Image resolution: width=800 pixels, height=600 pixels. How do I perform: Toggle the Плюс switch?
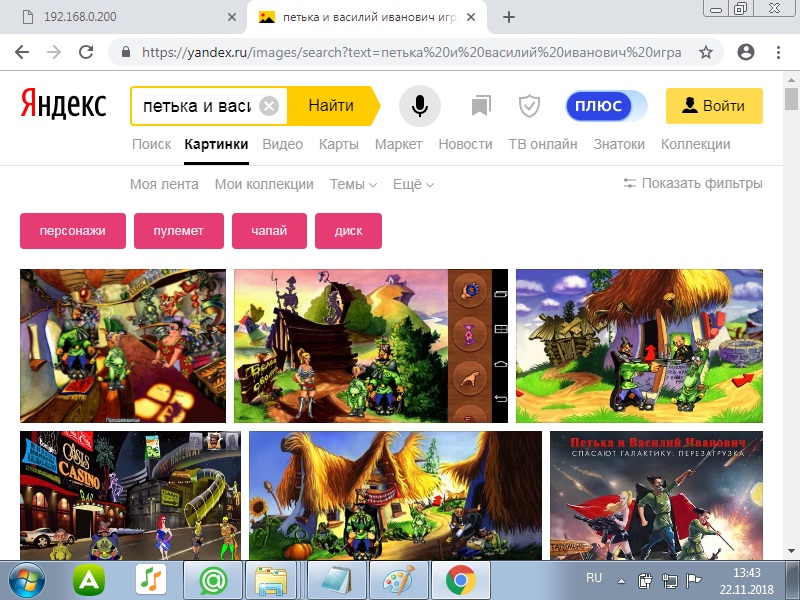(606, 106)
